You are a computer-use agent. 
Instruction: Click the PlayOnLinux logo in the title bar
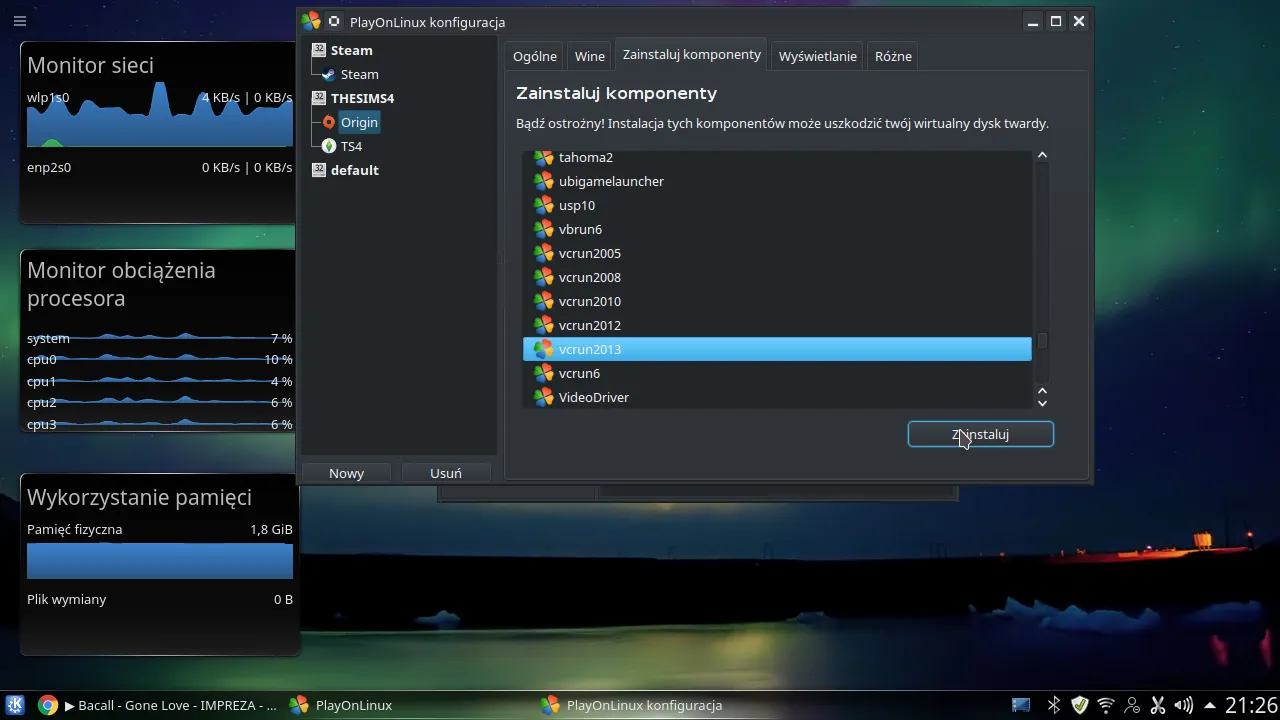(x=311, y=21)
